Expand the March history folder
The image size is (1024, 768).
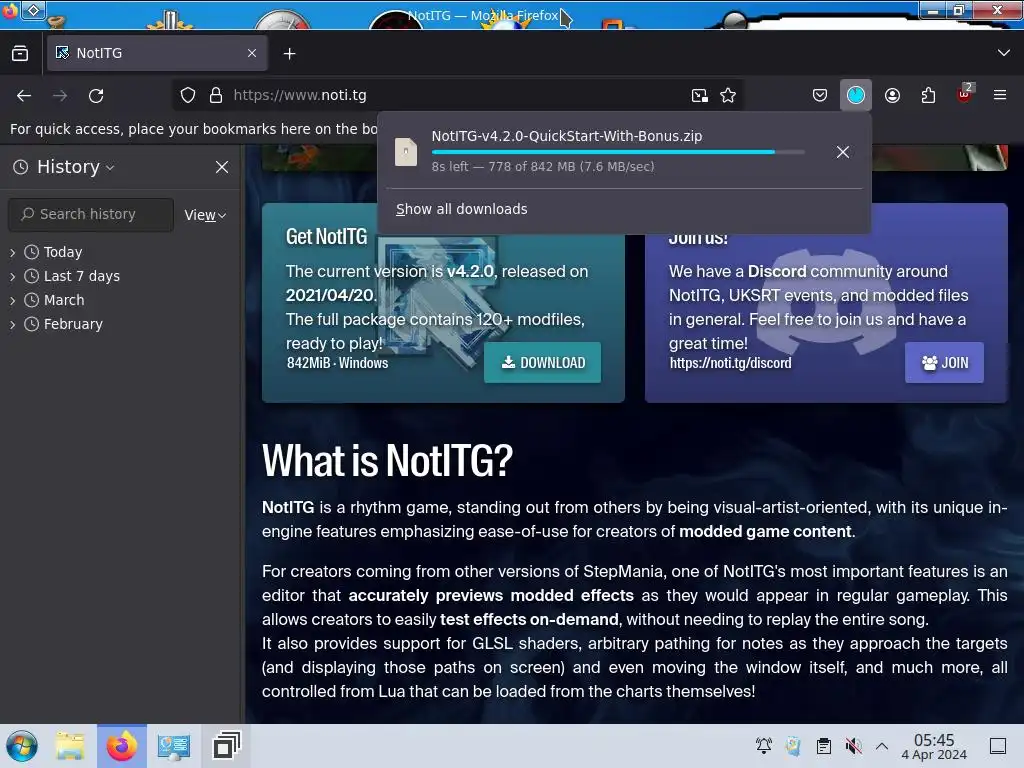point(12,300)
